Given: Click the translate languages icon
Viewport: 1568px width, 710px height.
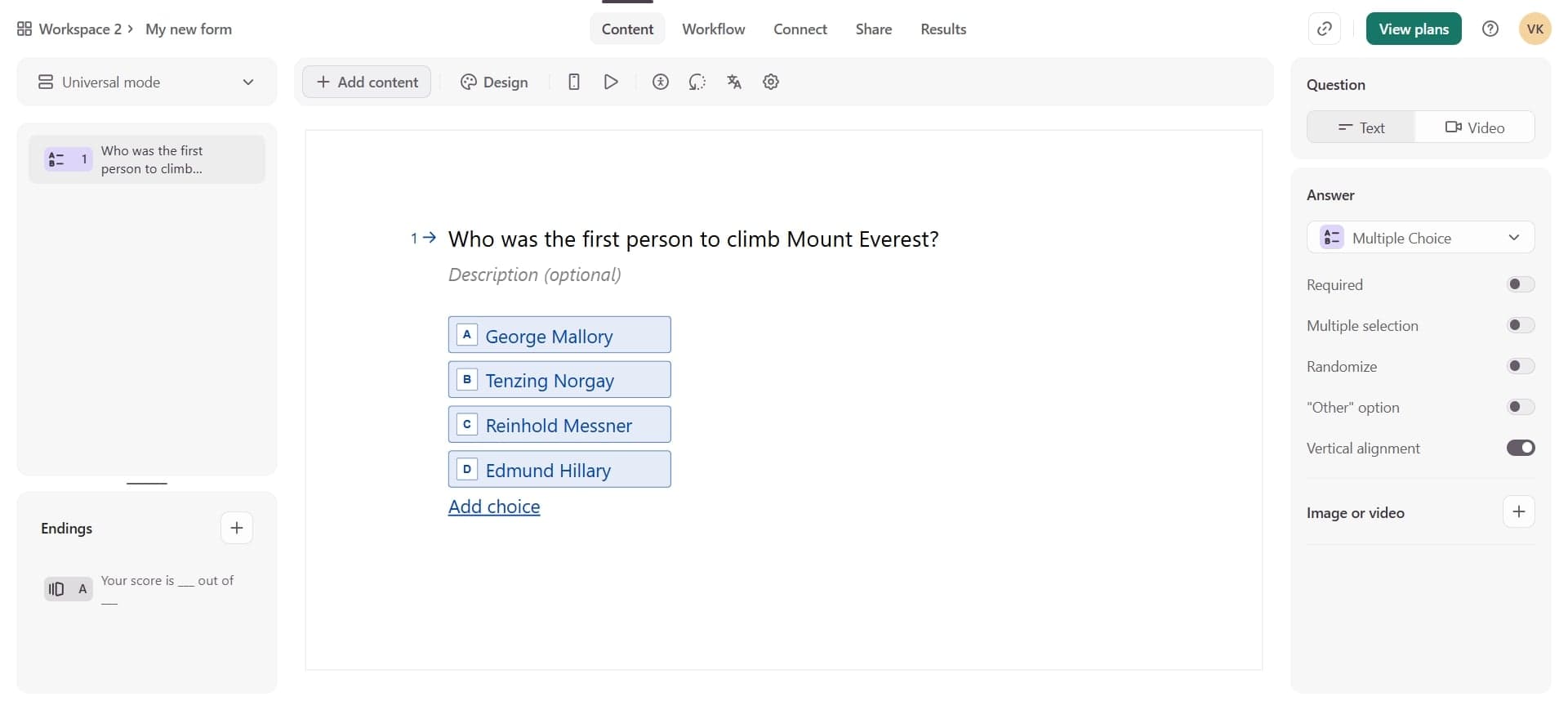Looking at the screenshot, I should [x=734, y=82].
